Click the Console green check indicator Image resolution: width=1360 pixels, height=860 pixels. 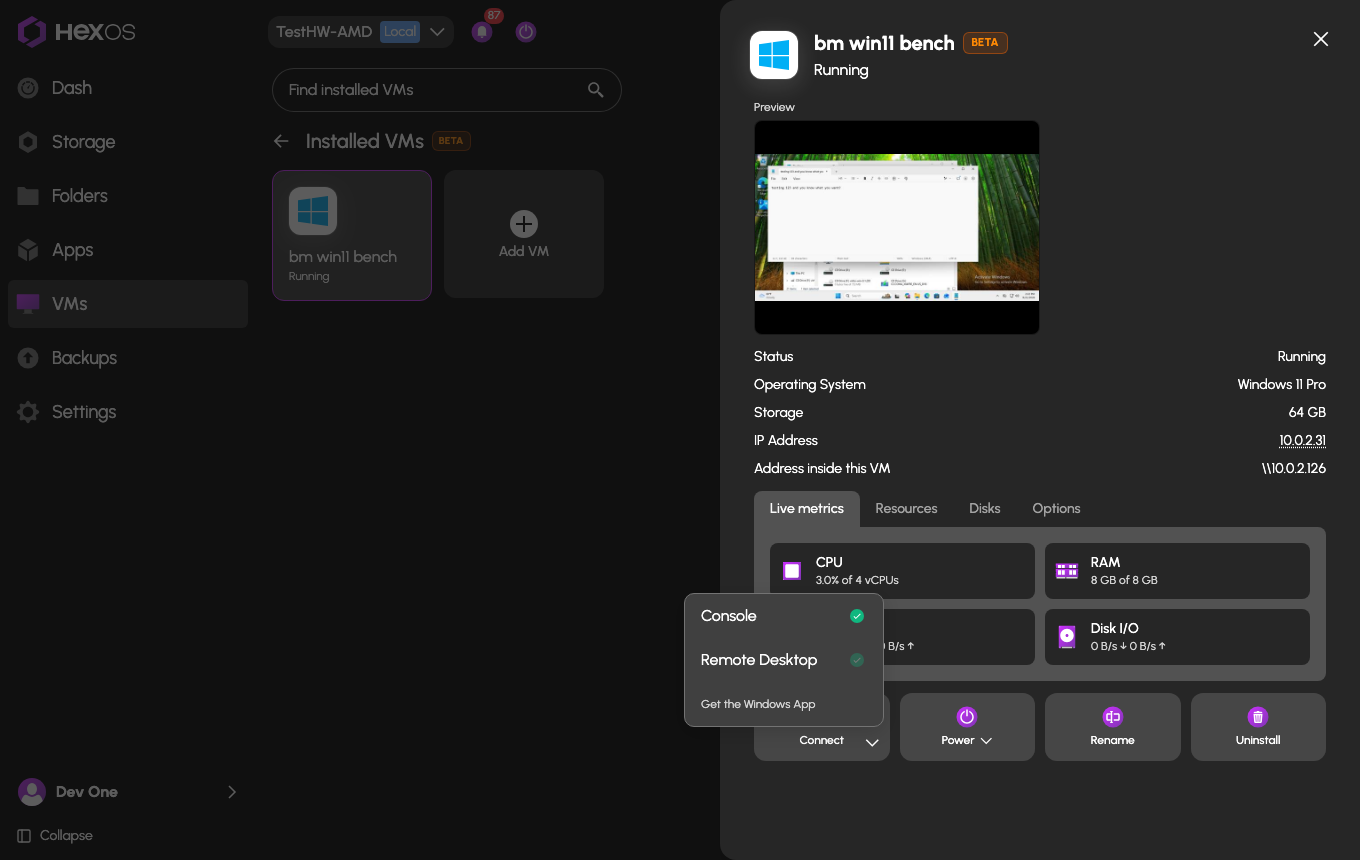click(857, 616)
